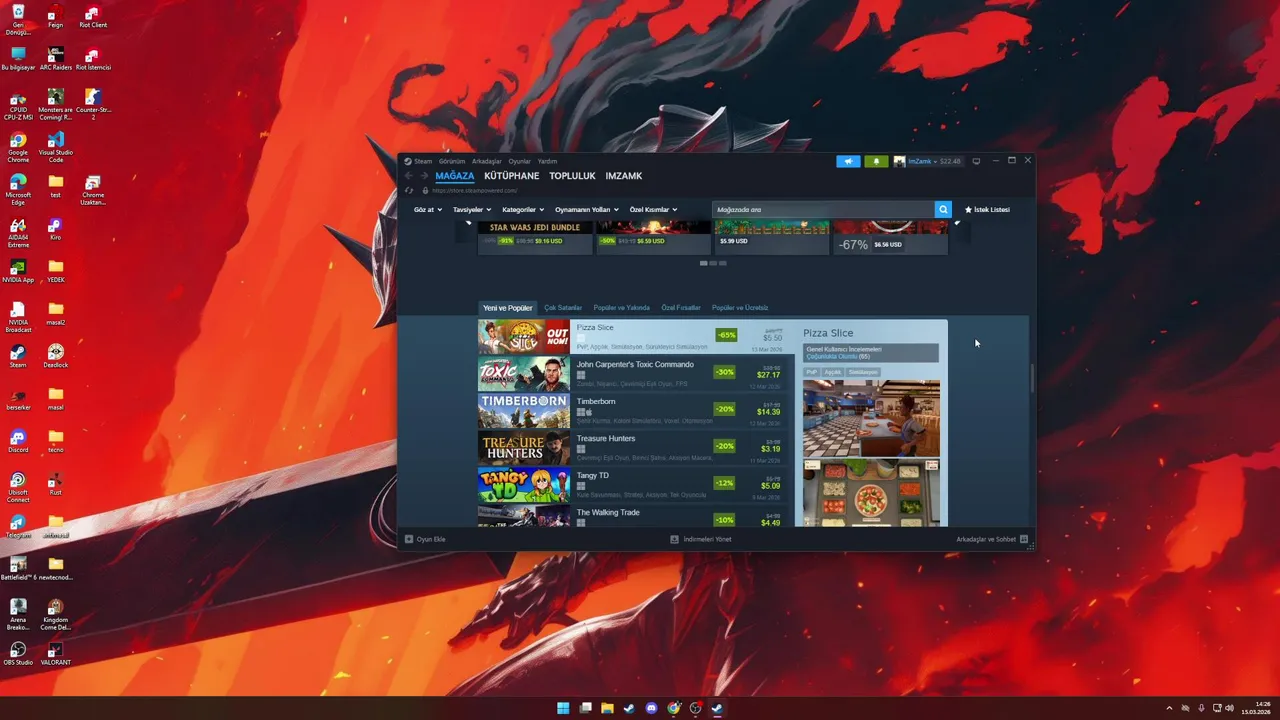Screen dimensions: 1280x720
Task: Open the IMZAMK profile section
Action: click(624, 176)
